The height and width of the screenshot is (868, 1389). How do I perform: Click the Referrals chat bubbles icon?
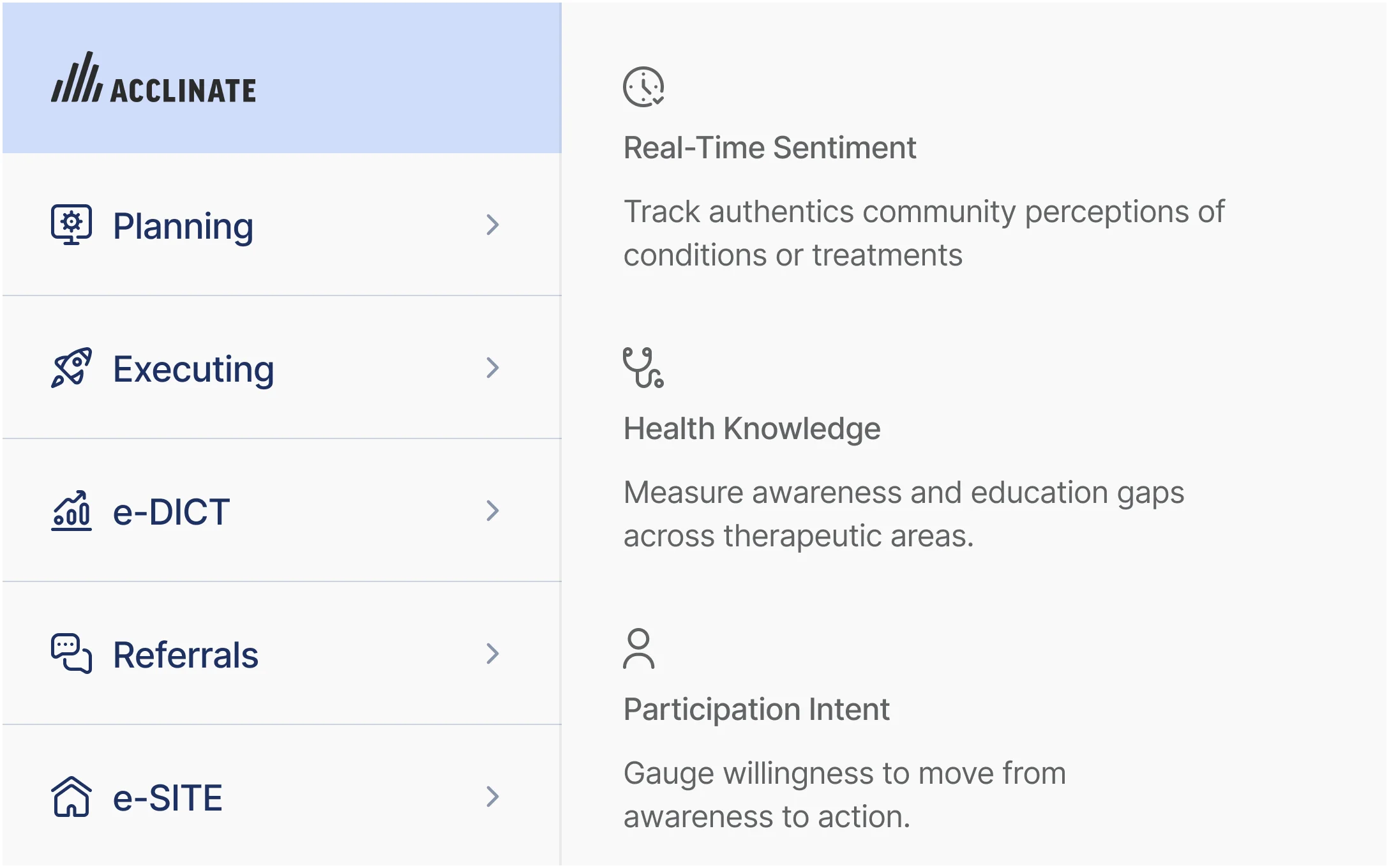[x=71, y=654]
